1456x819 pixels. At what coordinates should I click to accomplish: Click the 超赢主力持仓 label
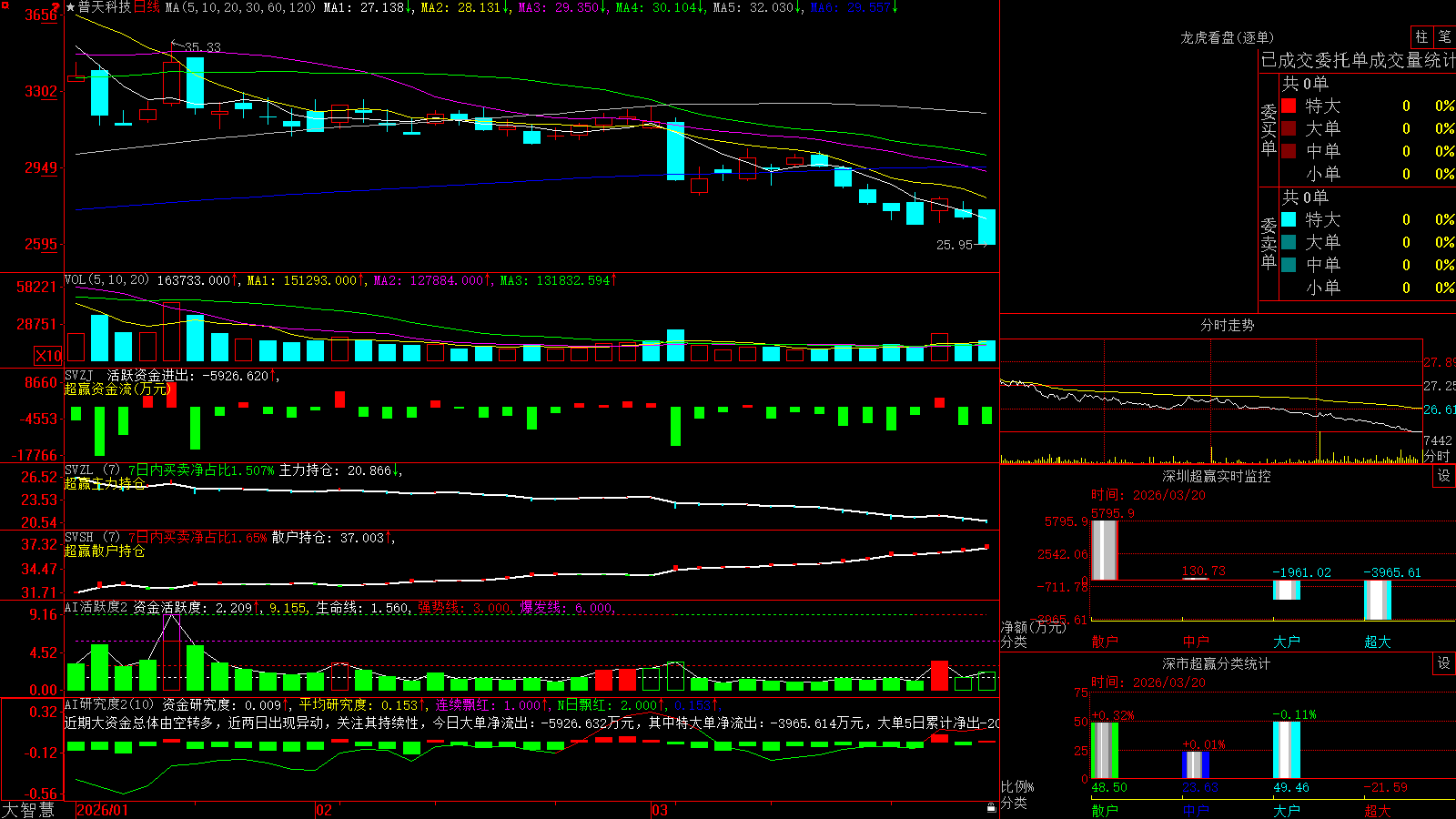coord(105,484)
